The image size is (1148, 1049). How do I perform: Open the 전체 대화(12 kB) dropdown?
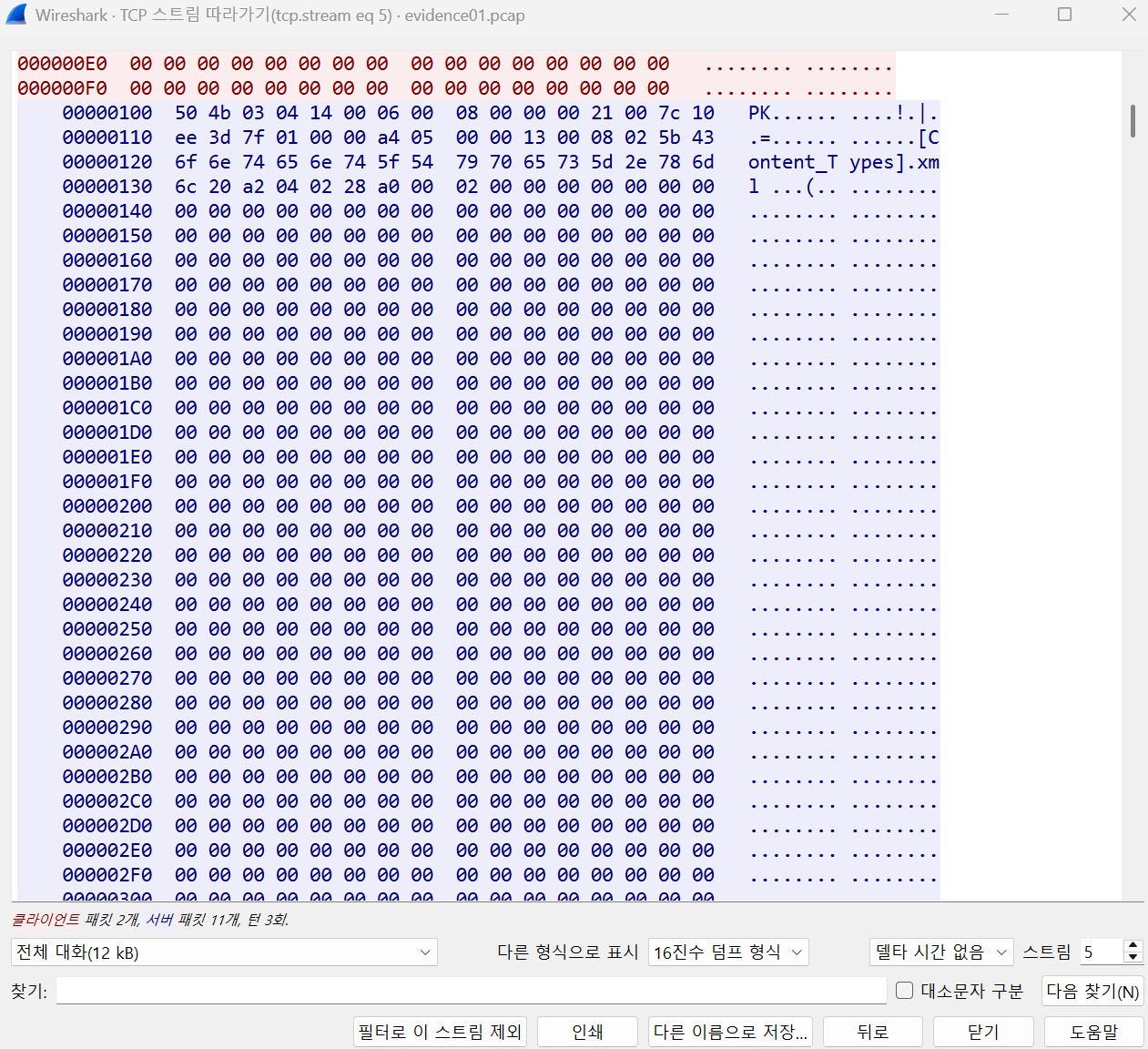click(x=224, y=952)
